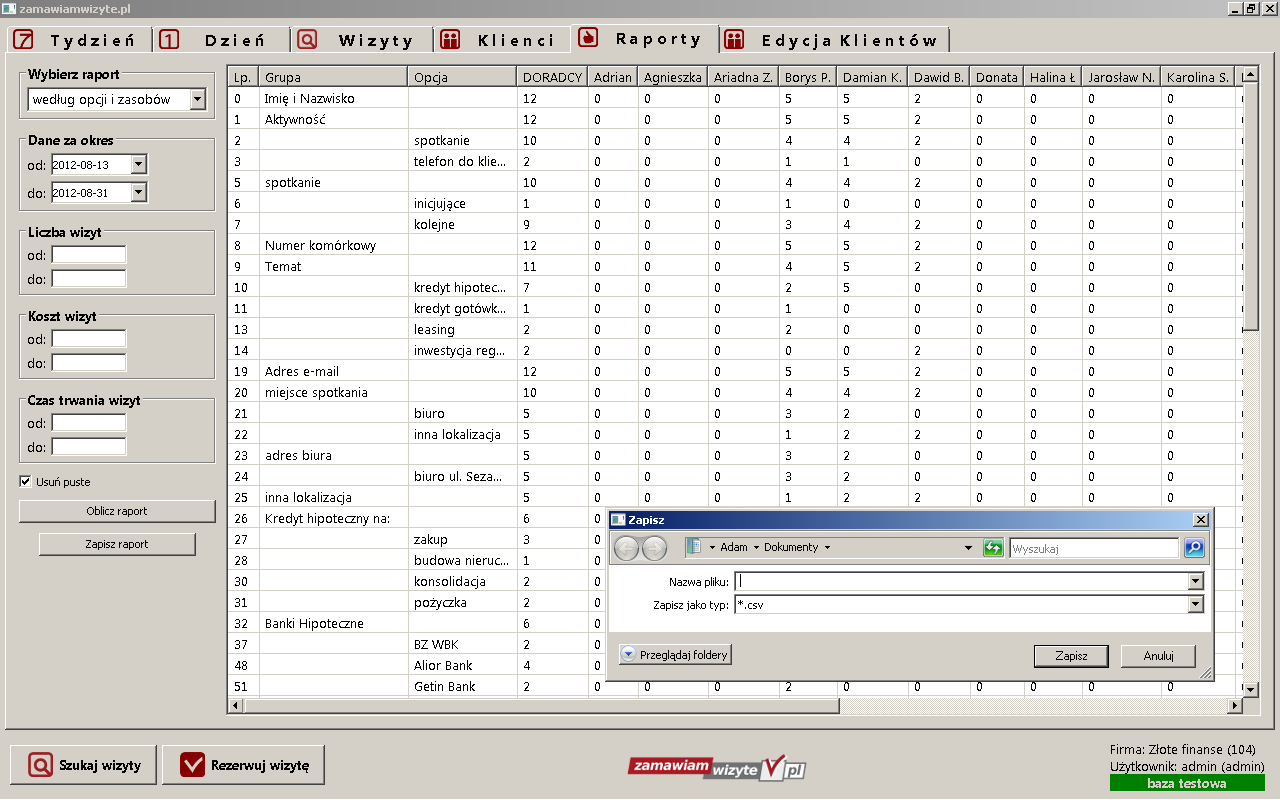Click the Wyszukaj search field

(1094, 548)
